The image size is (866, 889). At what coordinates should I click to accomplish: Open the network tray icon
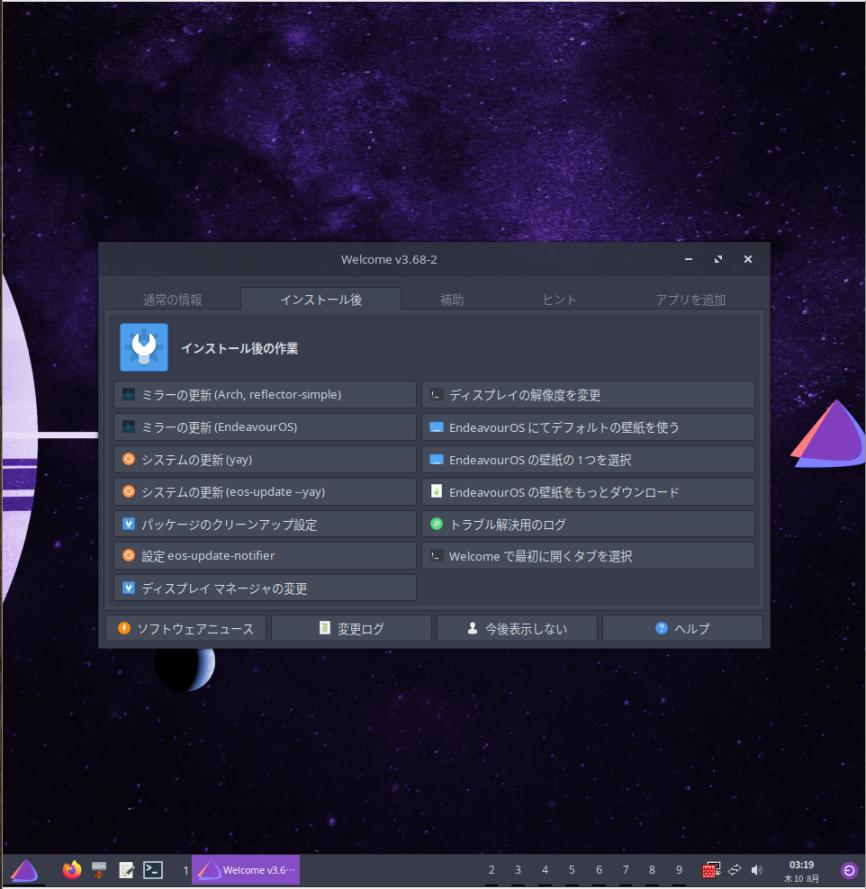[x=734, y=870]
